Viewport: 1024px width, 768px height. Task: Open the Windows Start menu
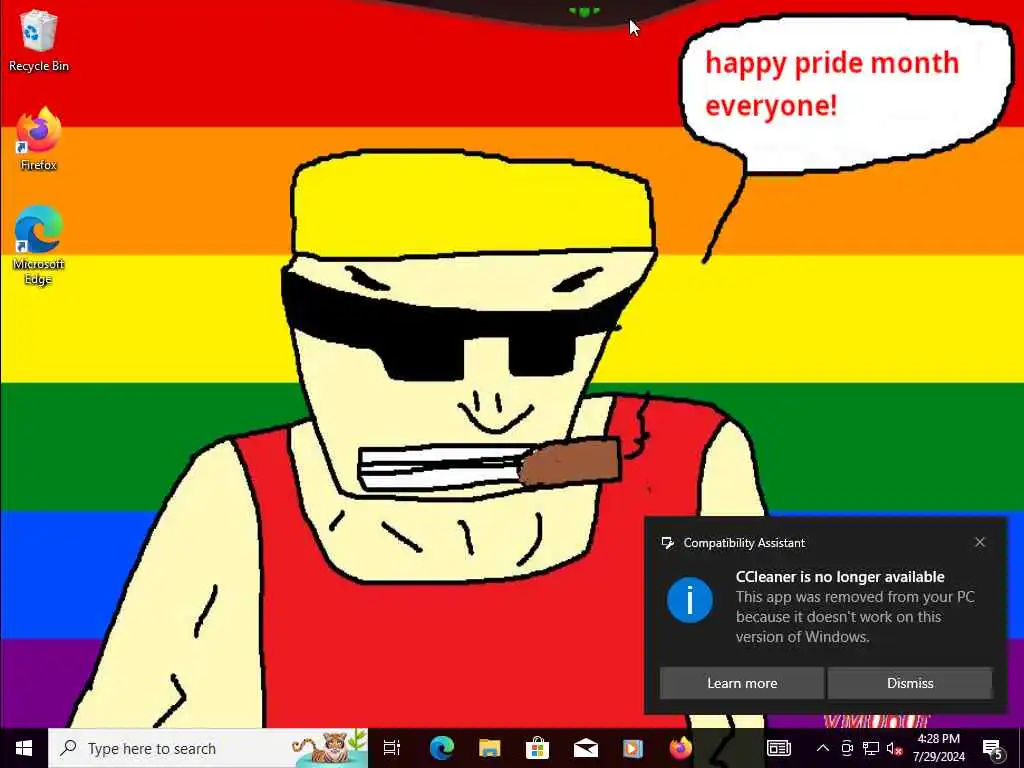pyautogui.click(x=24, y=748)
